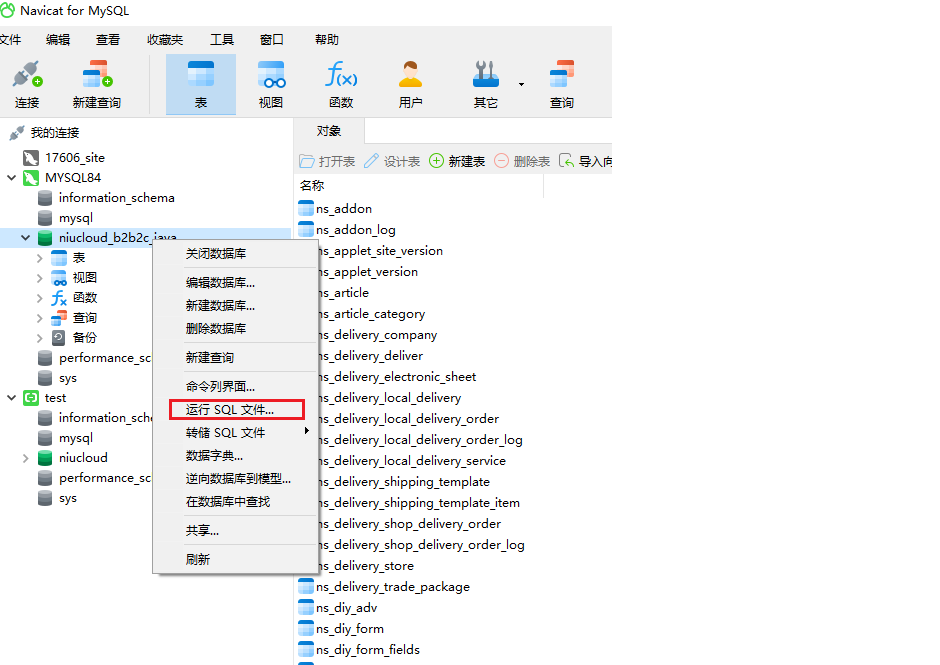The height and width of the screenshot is (665, 940).
Task: Switch to 视图 (View) in toolbar
Action: pyautogui.click(x=271, y=84)
